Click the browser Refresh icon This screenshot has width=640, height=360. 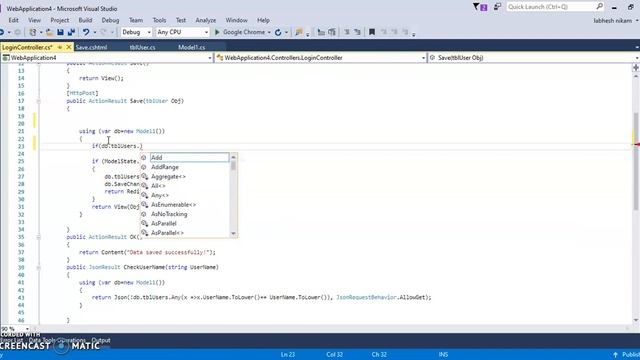click(x=278, y=32)
